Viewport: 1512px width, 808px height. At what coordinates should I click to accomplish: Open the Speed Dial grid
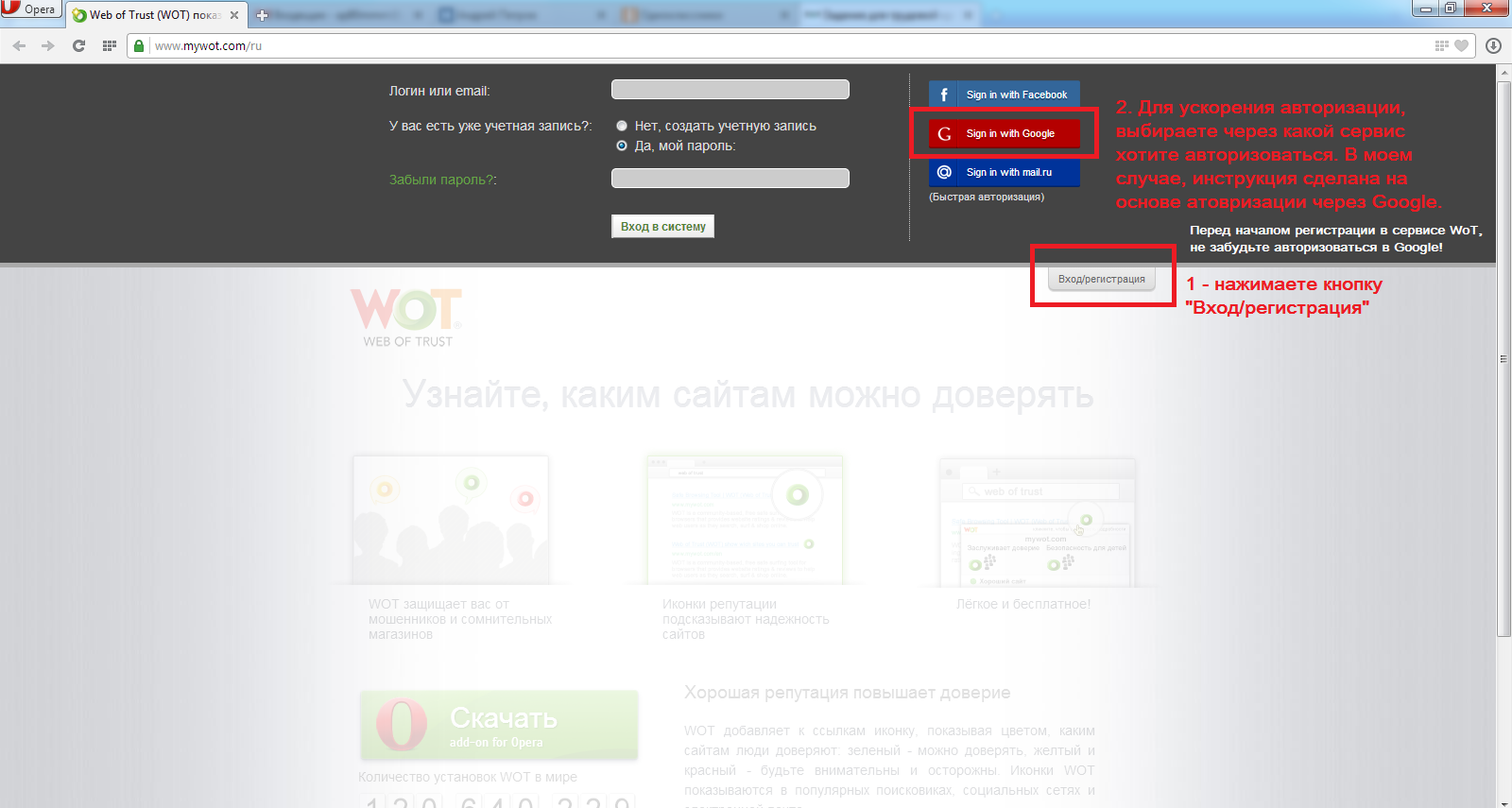[109, 45]
